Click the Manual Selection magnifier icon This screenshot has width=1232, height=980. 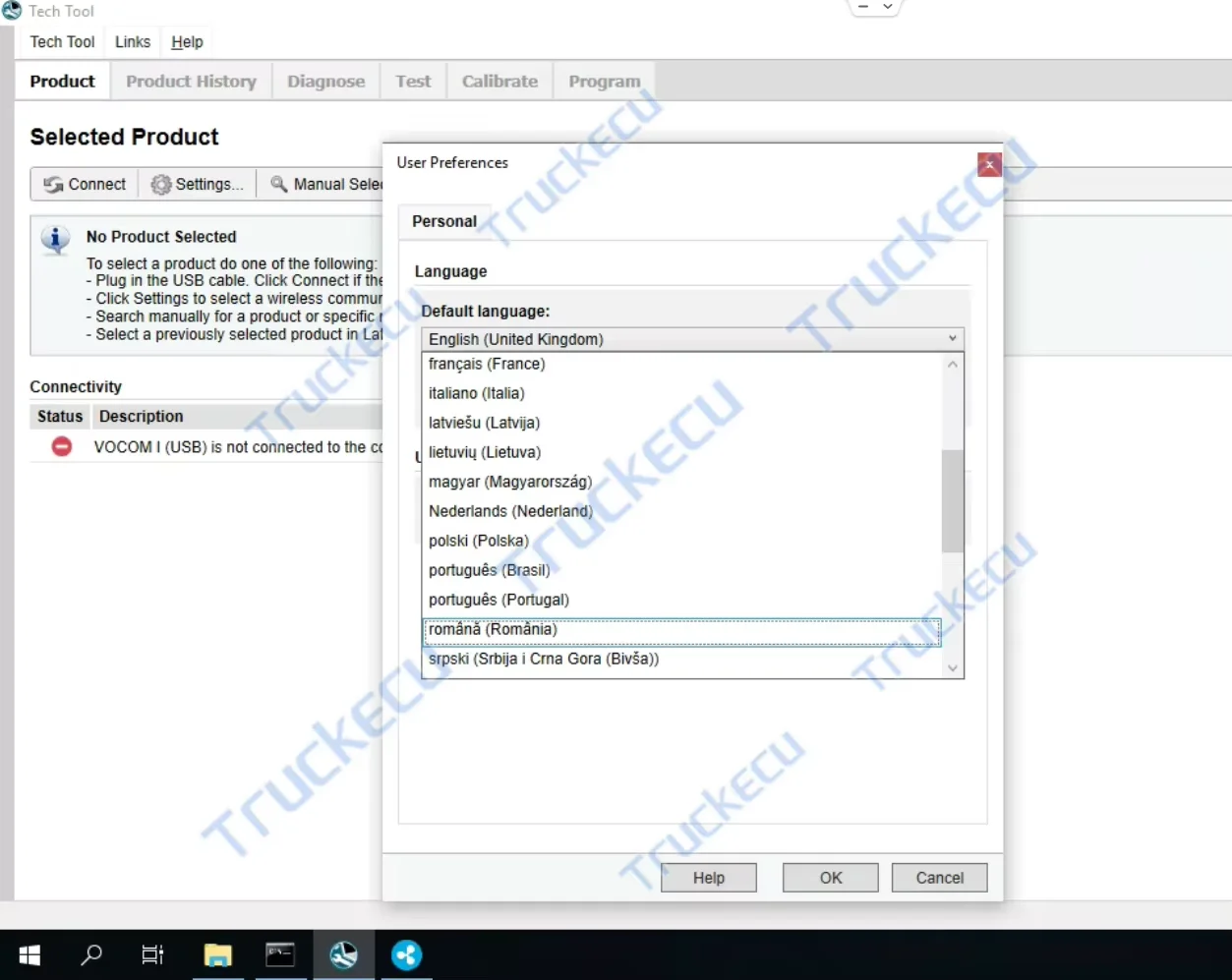tap(279, 184)
